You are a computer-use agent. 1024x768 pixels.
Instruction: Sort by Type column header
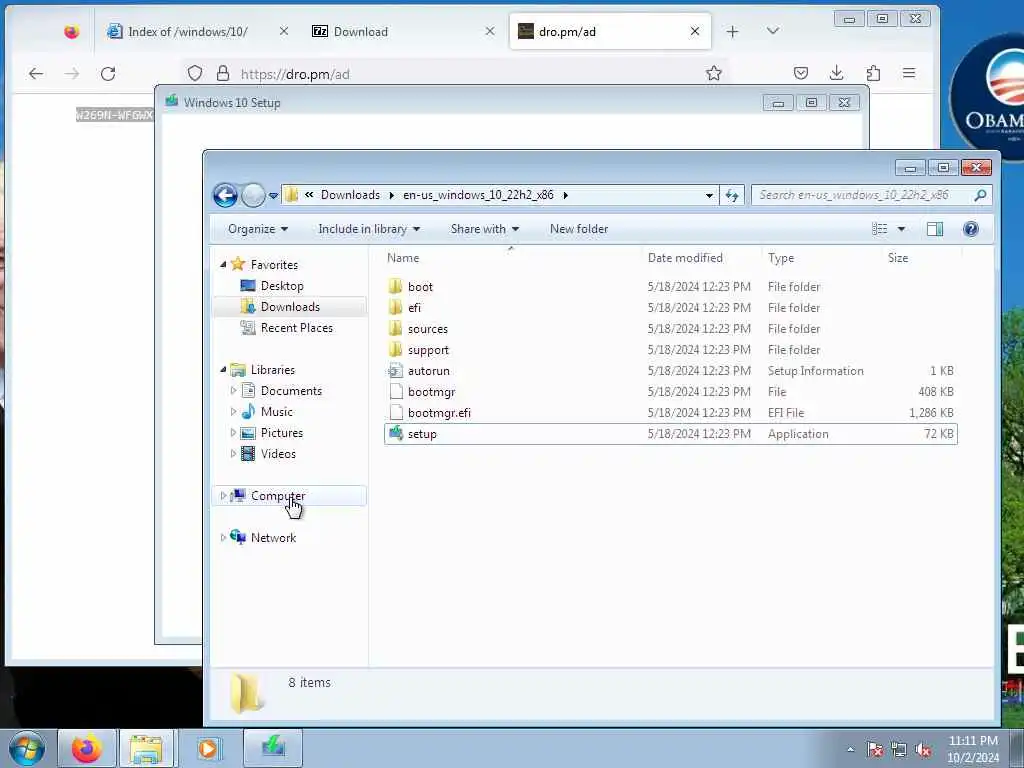[x=822, y=258]
